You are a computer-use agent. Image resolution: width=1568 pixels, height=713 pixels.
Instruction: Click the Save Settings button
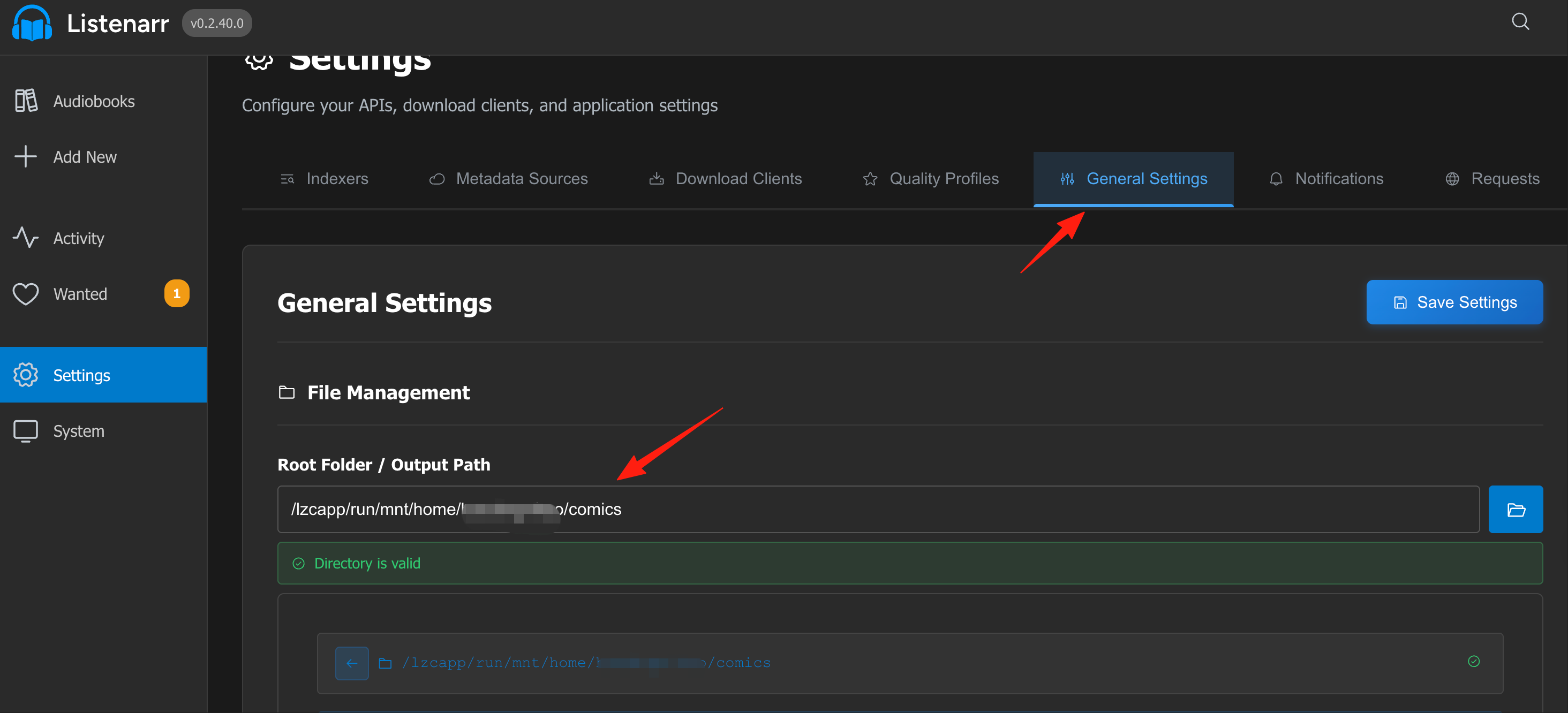point(1454,302)
